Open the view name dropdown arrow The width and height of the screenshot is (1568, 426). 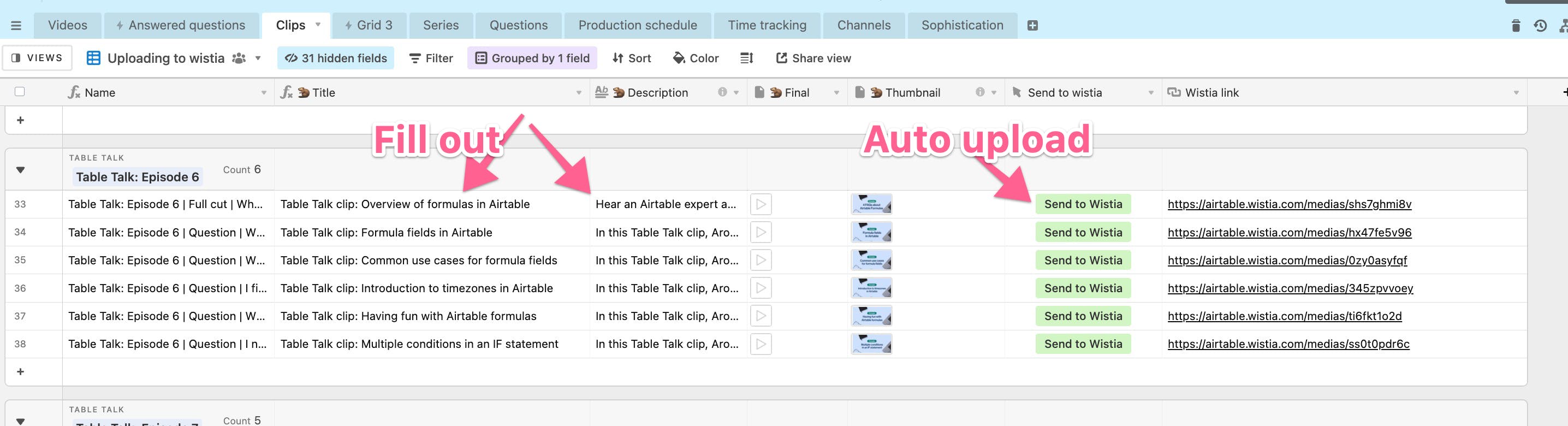258,58
